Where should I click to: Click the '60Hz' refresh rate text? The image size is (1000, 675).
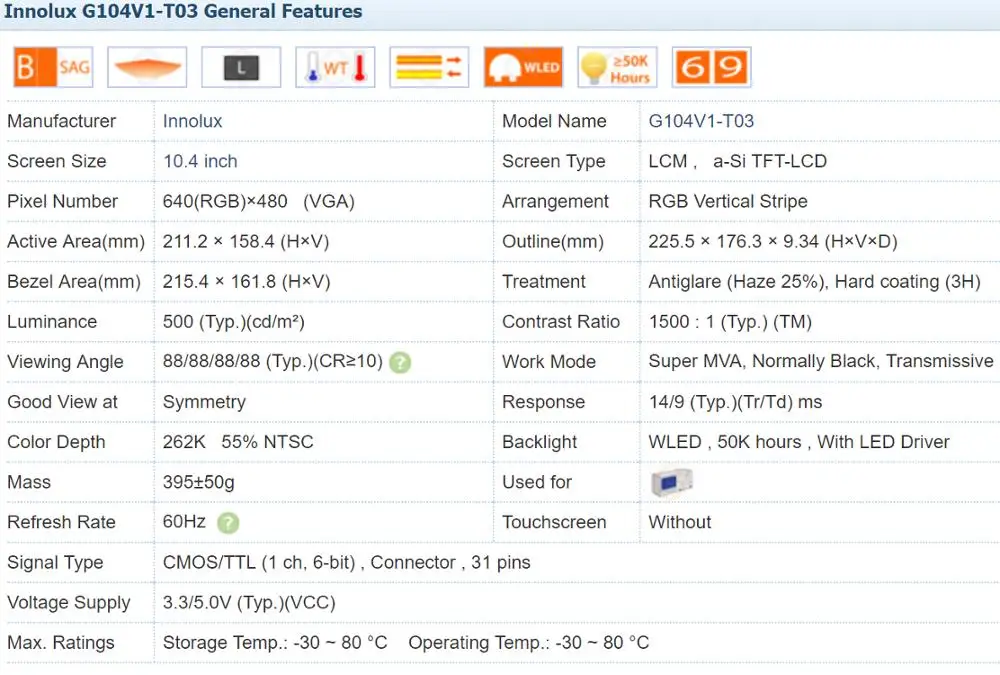(184, 522)
